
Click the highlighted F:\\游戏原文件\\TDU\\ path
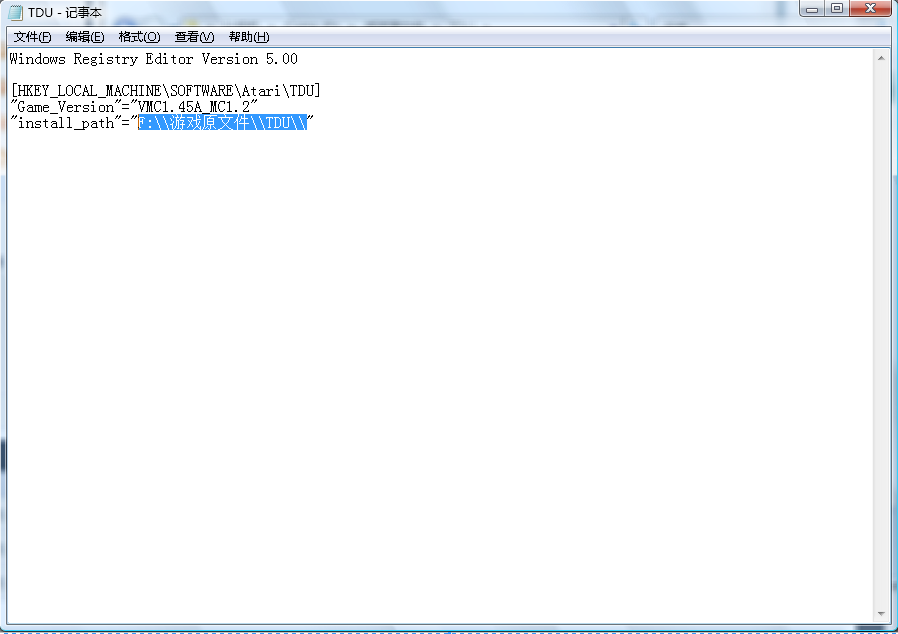(223, 123)
